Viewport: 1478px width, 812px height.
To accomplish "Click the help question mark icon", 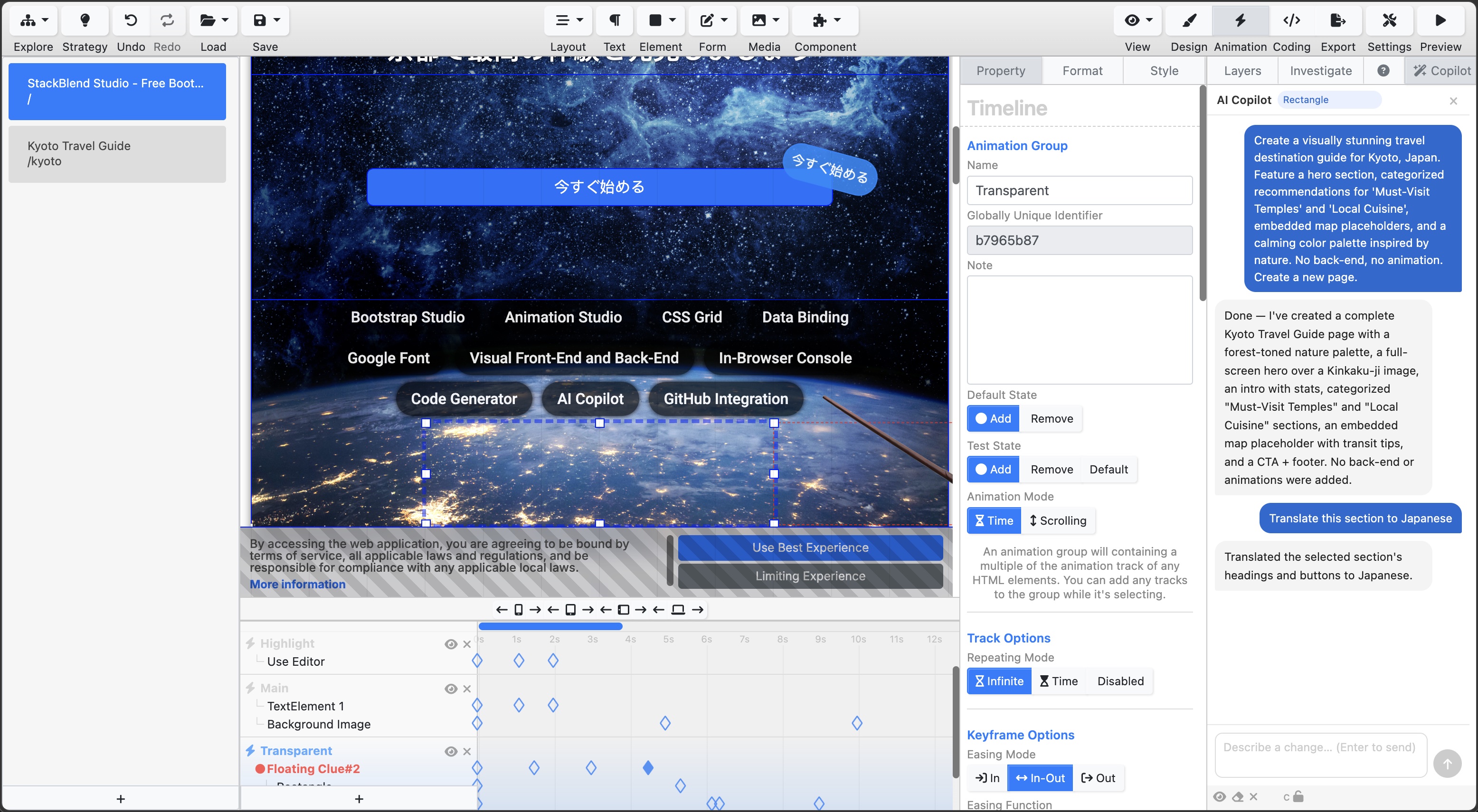I will click(1383, 71).
